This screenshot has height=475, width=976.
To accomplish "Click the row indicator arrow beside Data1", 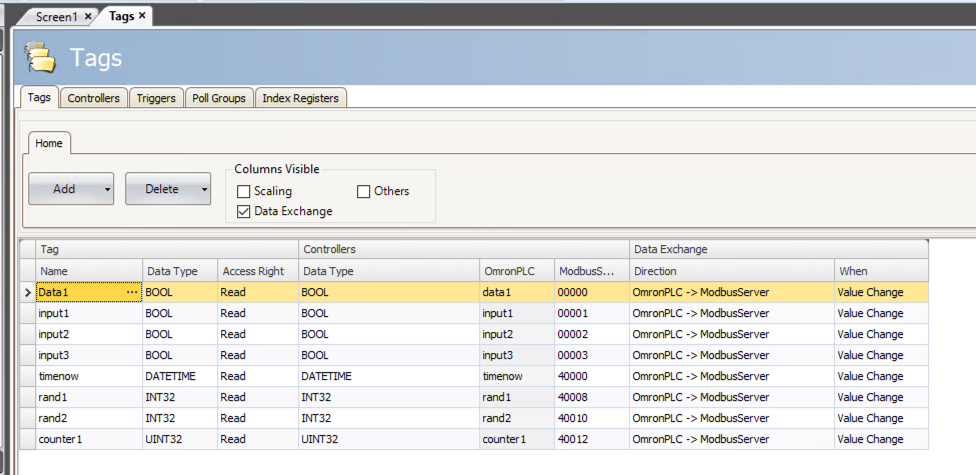I will [x=27, y=292].
